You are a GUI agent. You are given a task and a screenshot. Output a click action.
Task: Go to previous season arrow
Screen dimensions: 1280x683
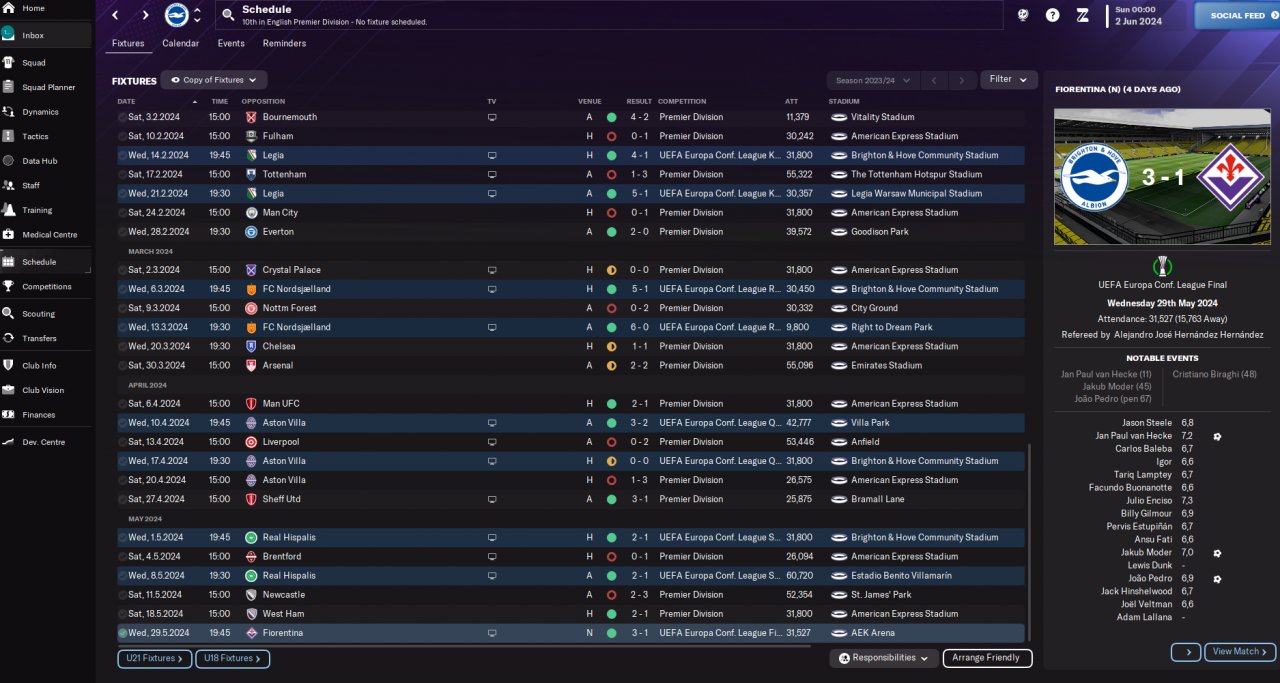tap(933, 80)
